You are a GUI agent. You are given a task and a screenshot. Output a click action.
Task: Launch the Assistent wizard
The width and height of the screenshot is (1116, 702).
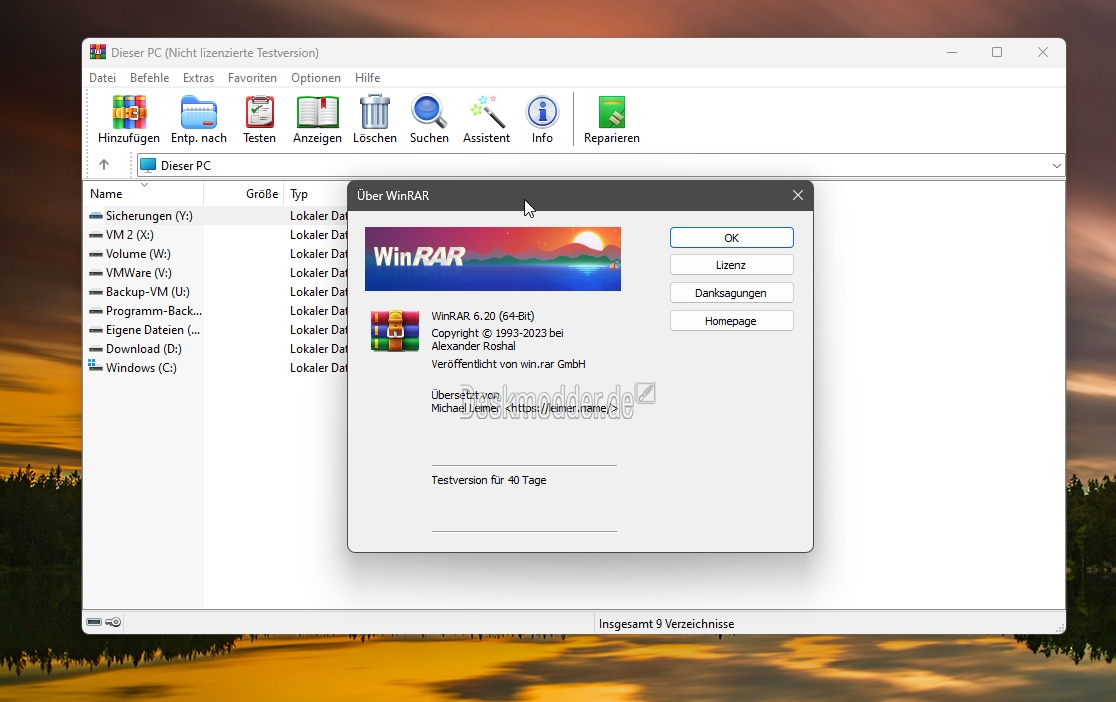click(487, 120)
